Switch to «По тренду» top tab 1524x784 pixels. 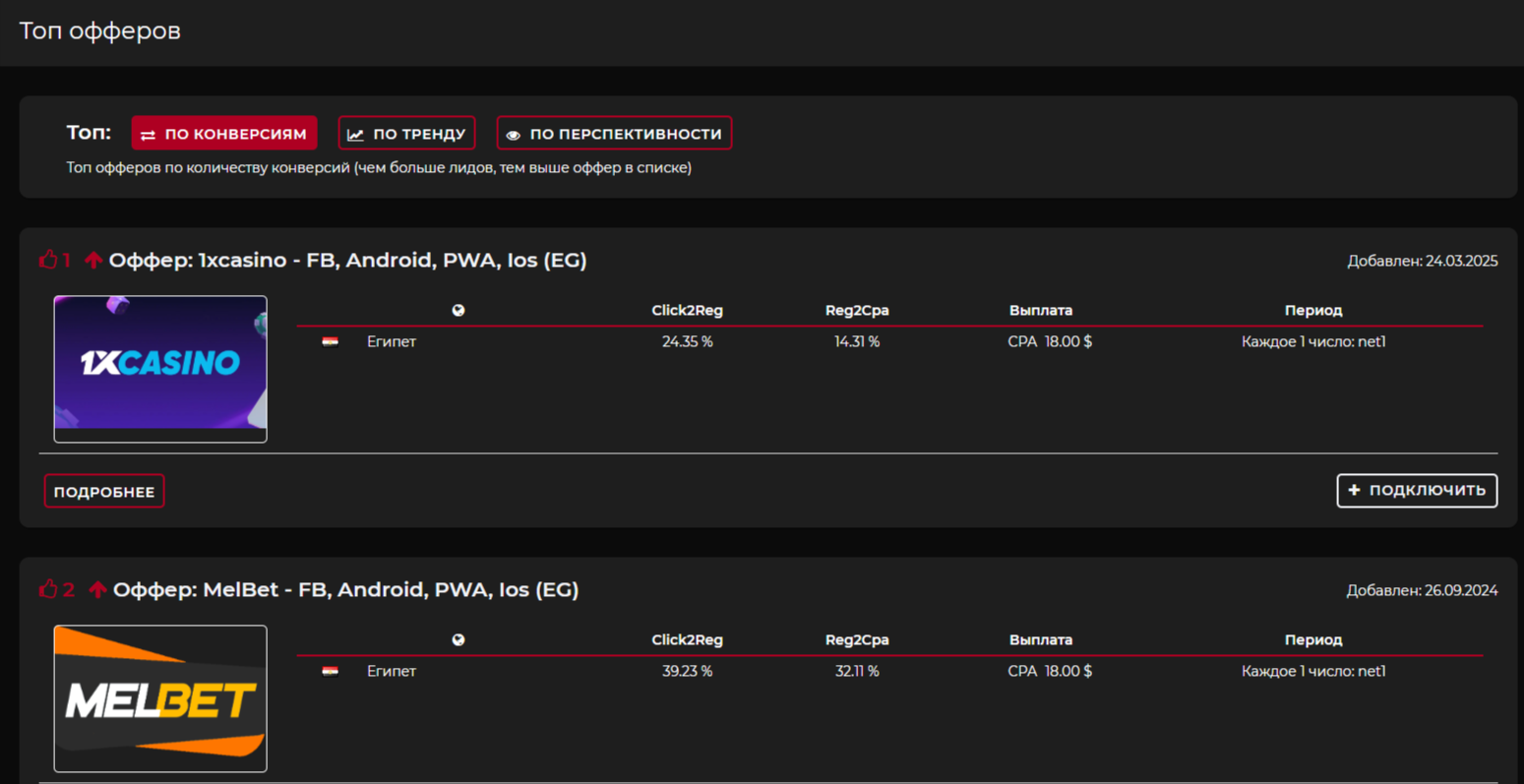coord(406,134)
